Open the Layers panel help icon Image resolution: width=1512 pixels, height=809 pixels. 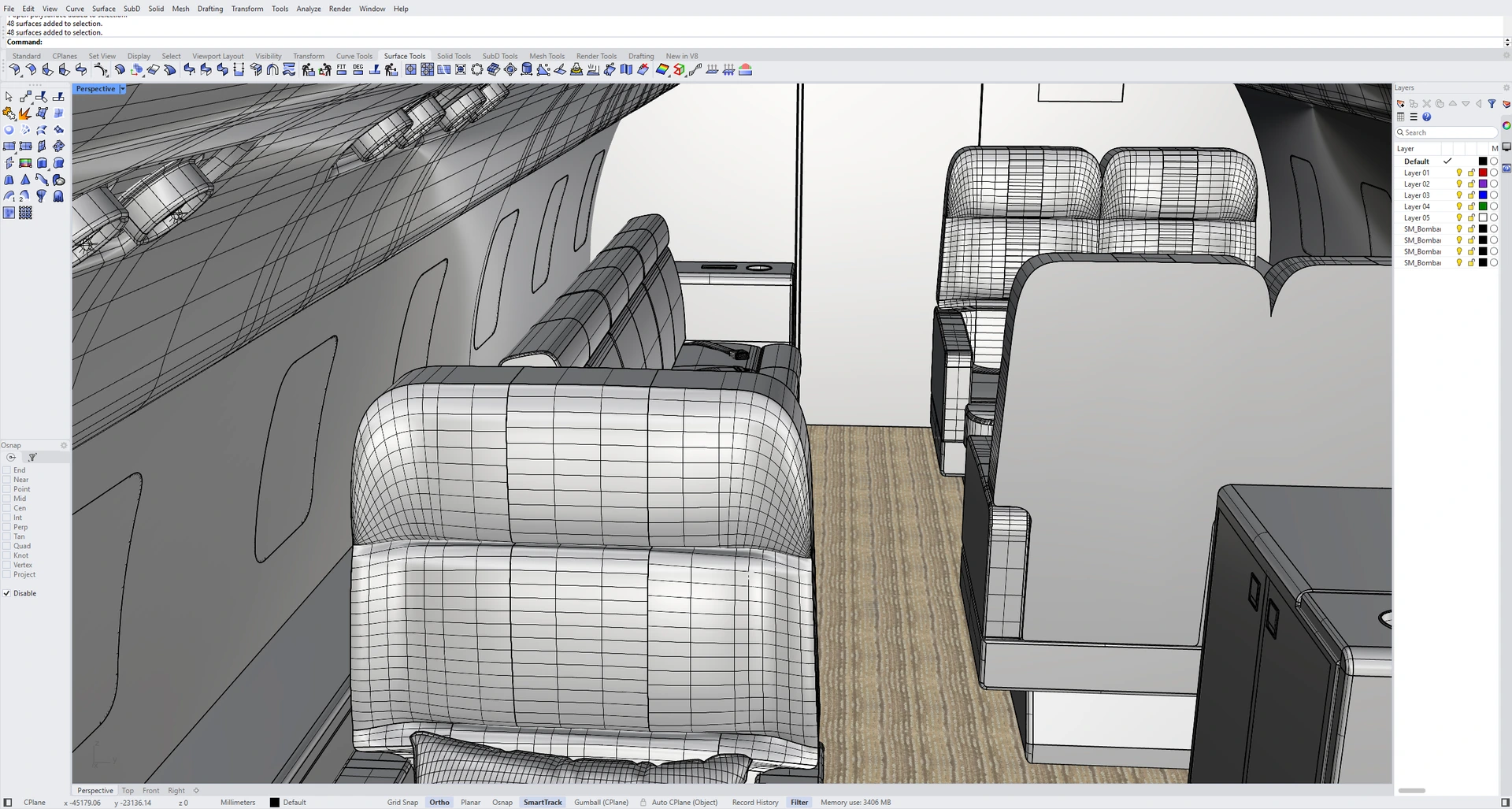[x=1426, y=117]
